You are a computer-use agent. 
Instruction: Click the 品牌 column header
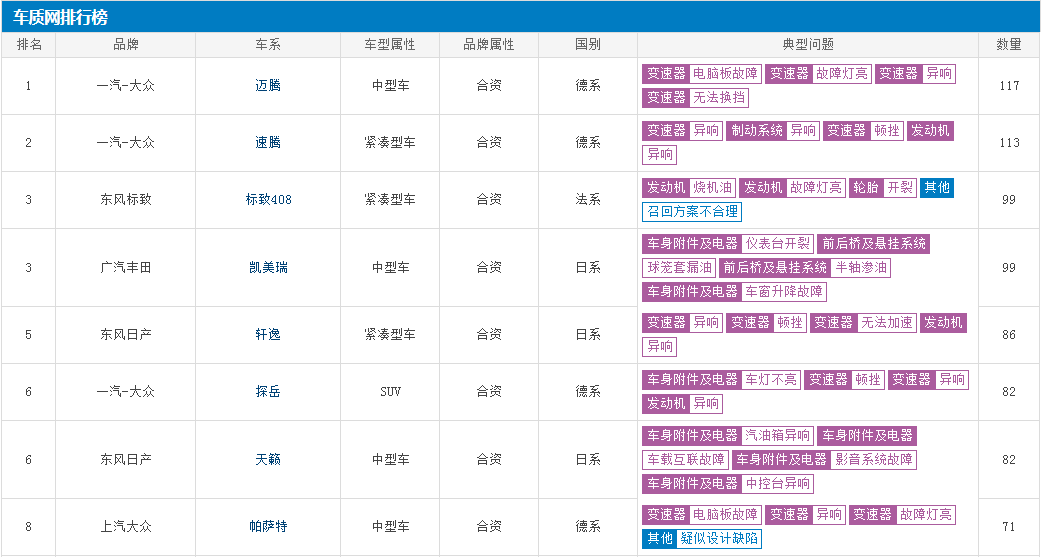pyautogui.click(x=125, y=44)
